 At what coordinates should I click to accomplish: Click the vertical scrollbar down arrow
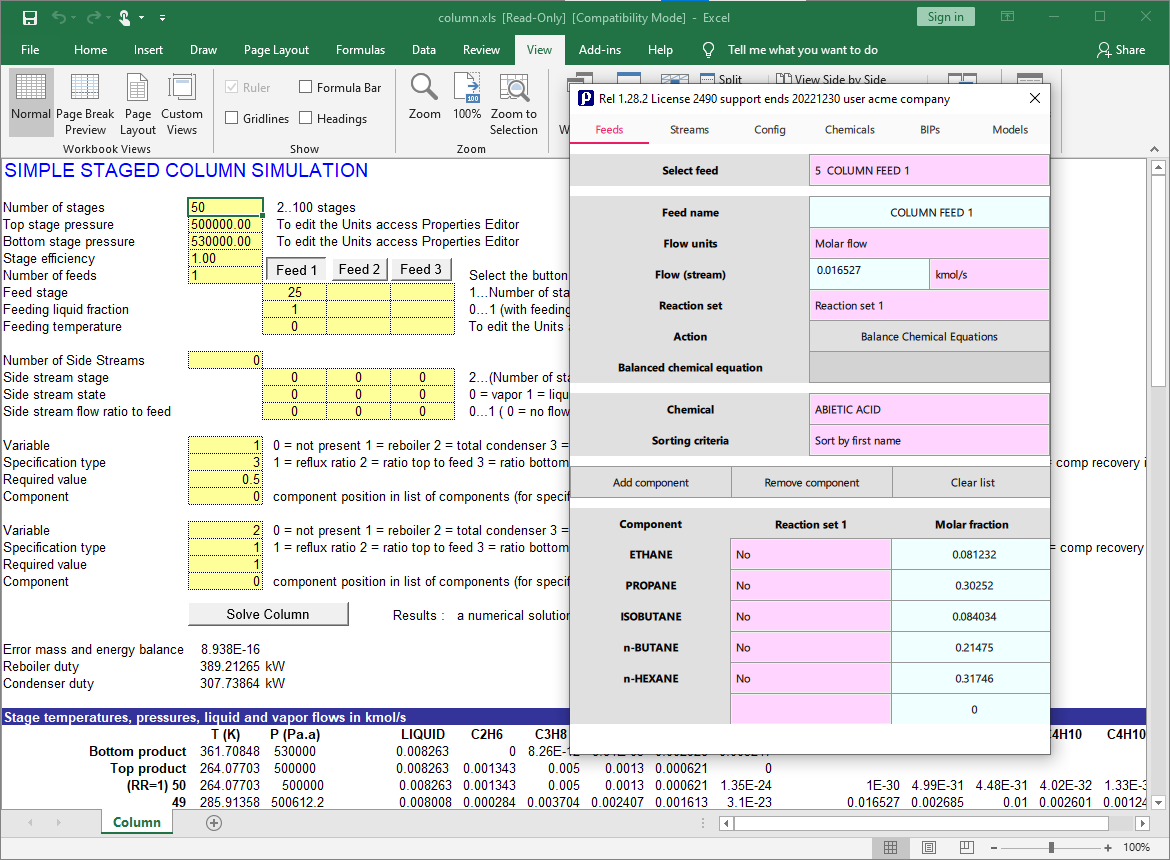(1158, 803)
